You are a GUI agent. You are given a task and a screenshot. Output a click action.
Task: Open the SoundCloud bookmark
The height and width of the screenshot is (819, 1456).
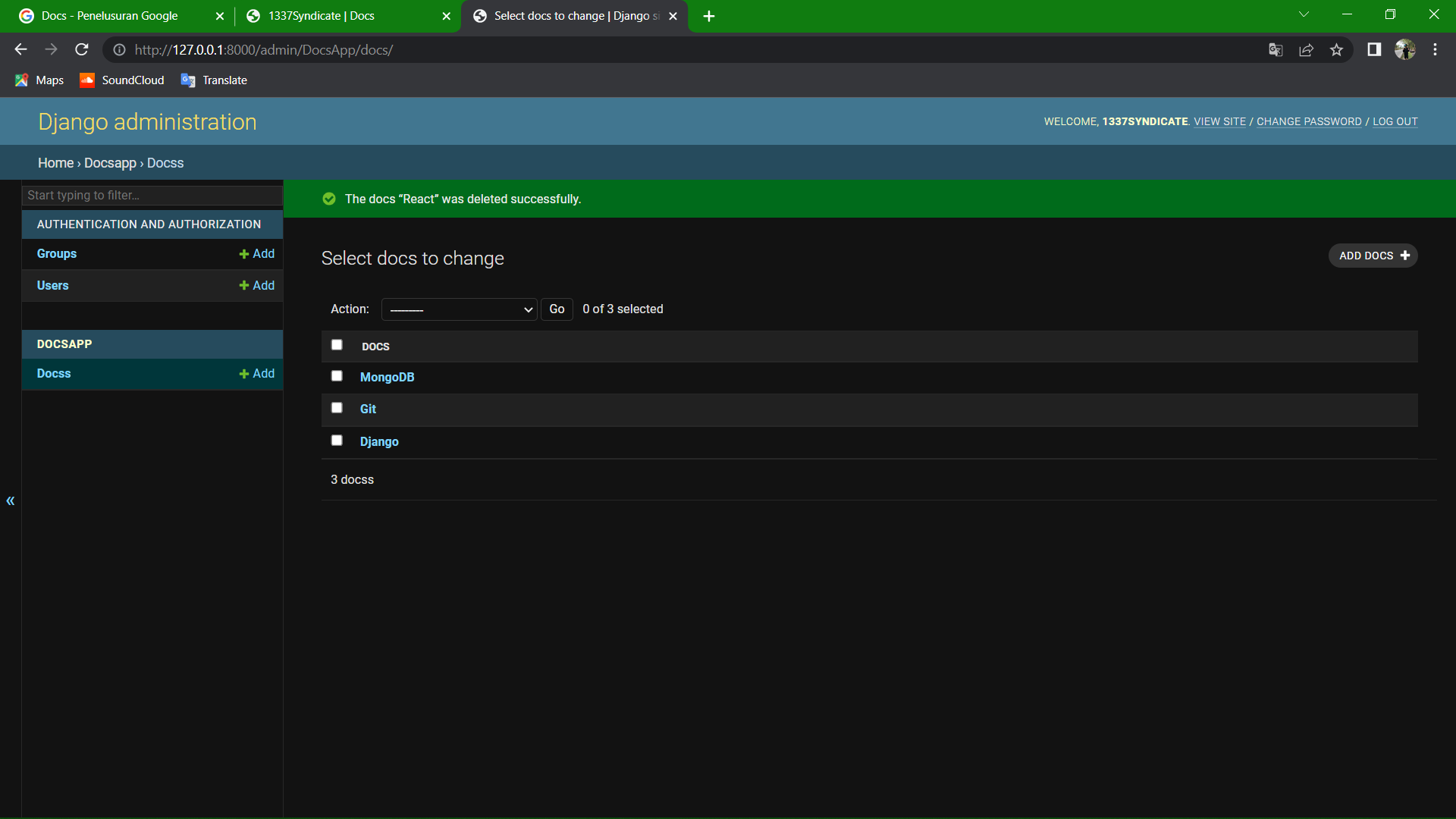122,80
